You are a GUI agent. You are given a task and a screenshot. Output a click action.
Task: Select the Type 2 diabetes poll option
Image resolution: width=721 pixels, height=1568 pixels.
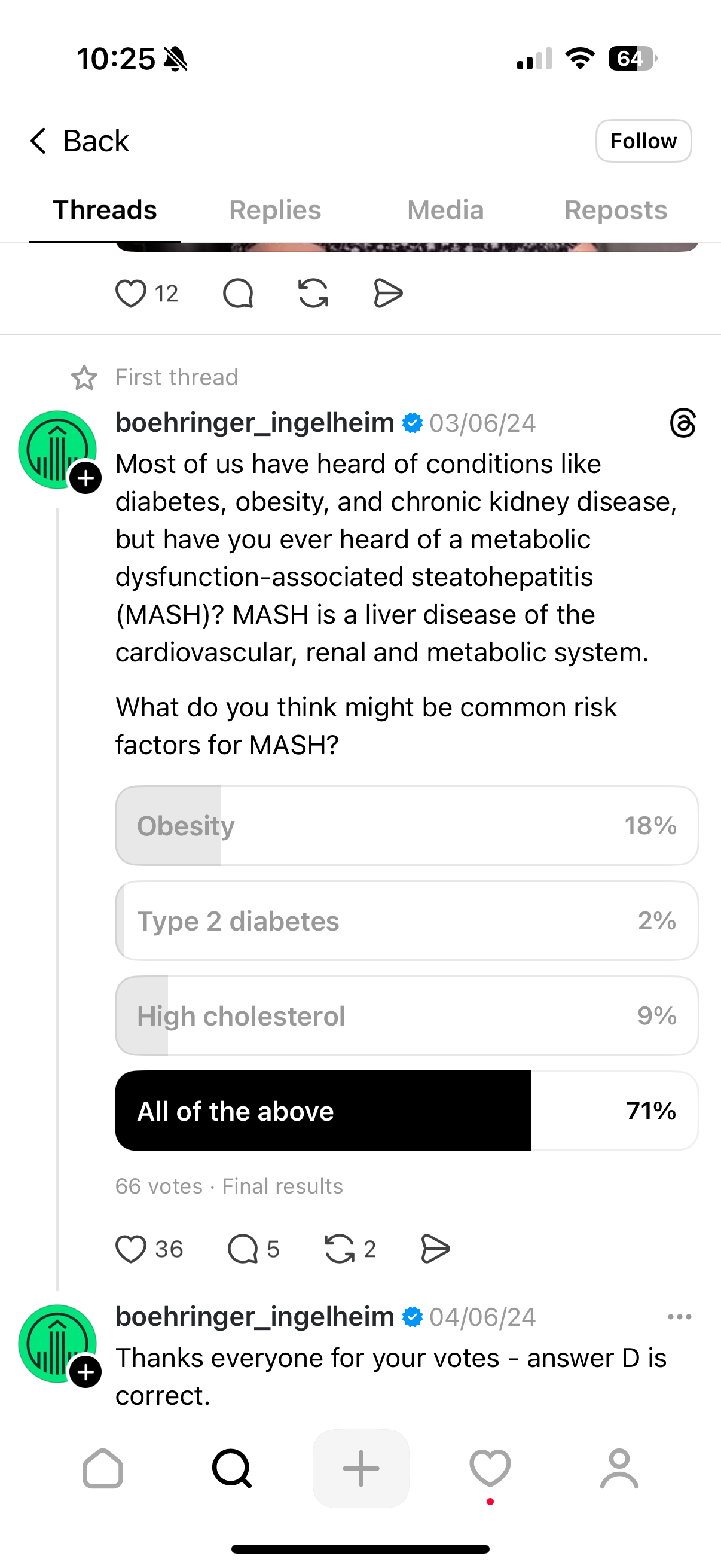coord(407,921)
